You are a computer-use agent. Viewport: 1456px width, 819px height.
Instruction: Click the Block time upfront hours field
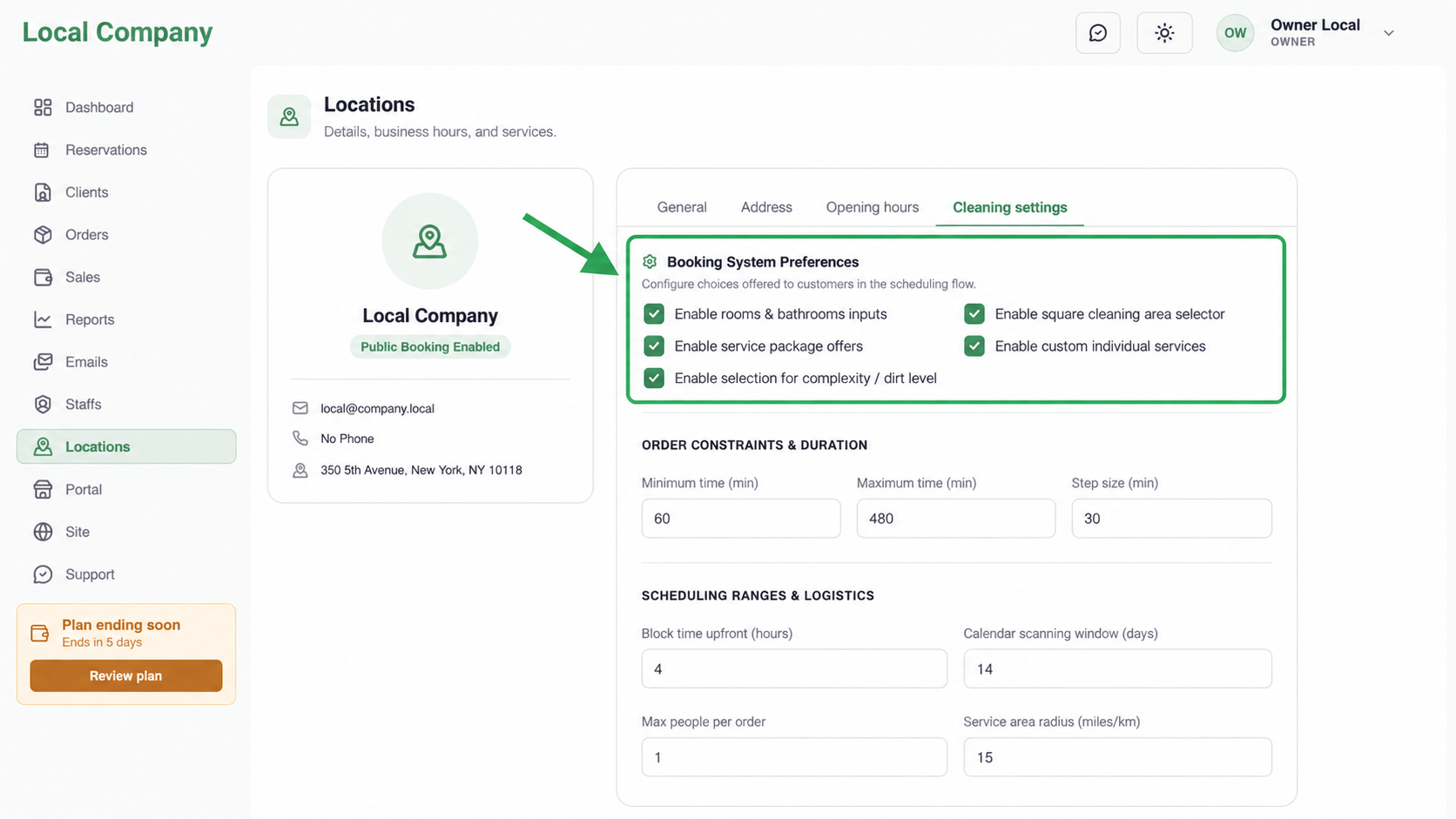[x=794, y=668]
